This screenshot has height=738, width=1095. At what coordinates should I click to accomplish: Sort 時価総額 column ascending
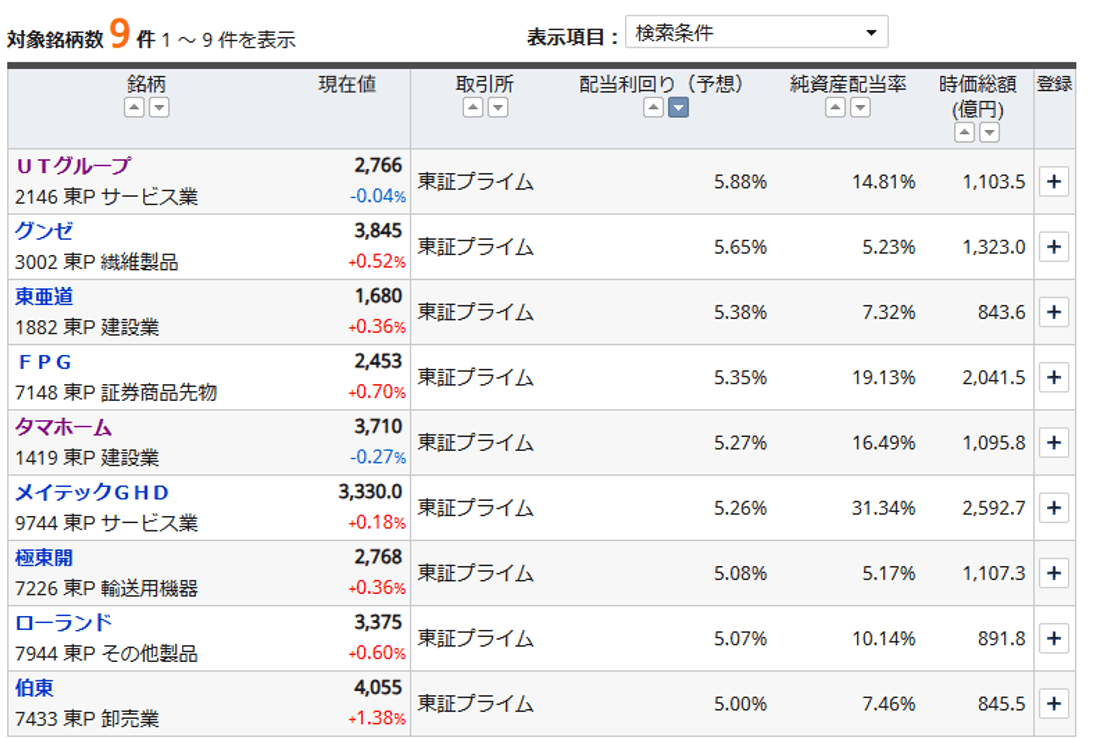pos(964,133)
